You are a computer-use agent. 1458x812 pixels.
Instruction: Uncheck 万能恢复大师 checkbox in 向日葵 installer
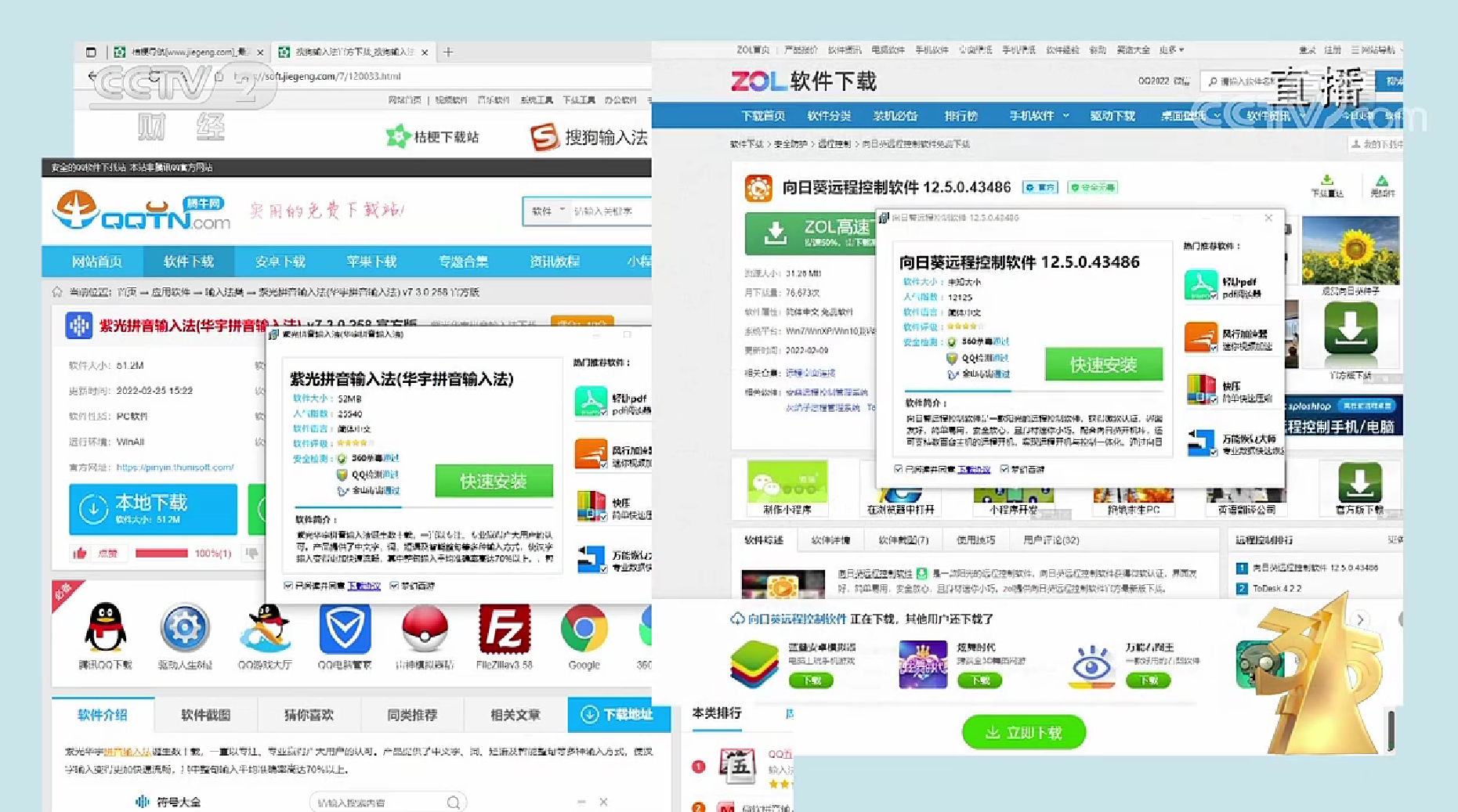1214,453
